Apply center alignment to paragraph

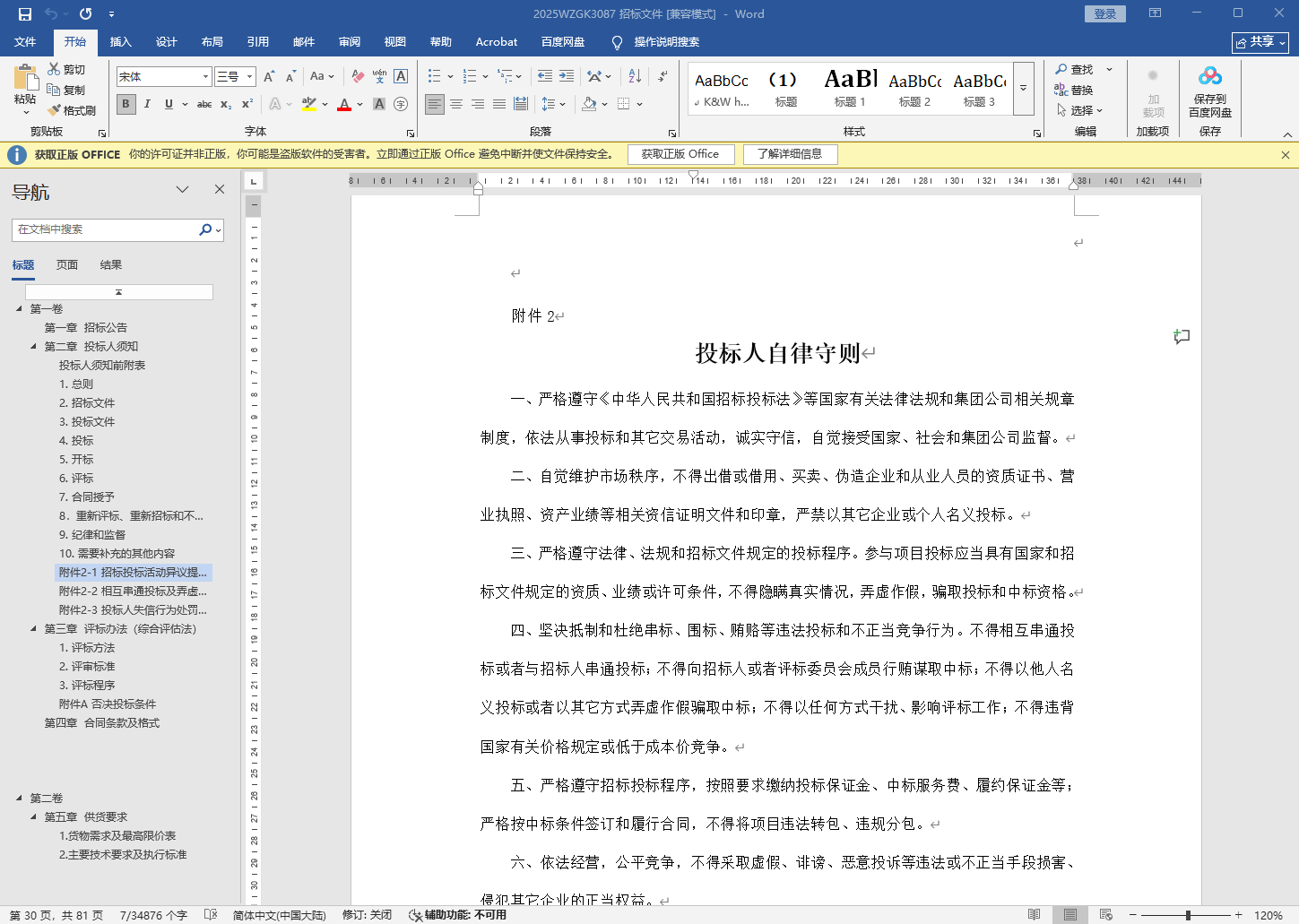tap(456, 104)
